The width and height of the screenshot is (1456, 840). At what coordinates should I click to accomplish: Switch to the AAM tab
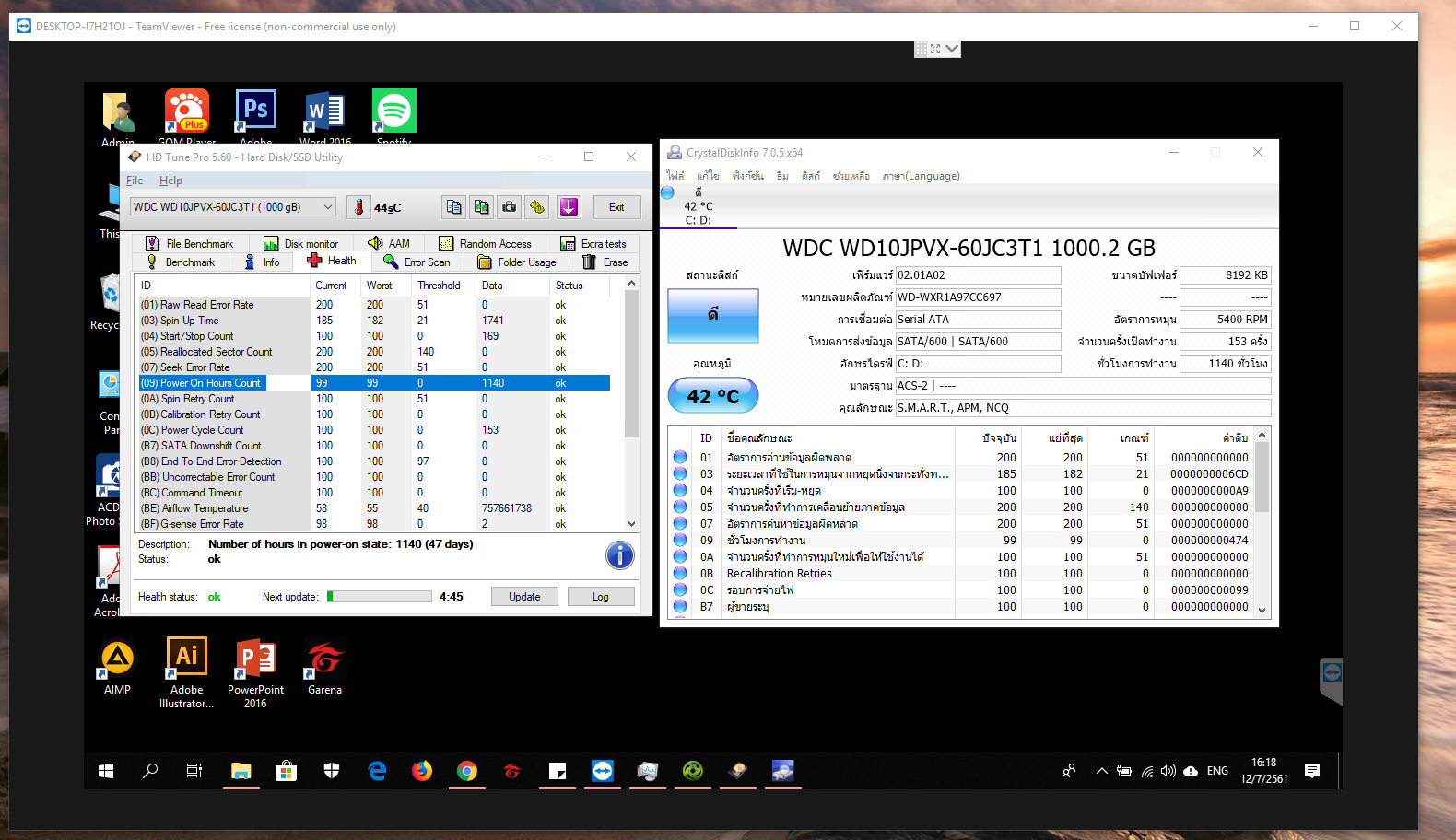389,243
